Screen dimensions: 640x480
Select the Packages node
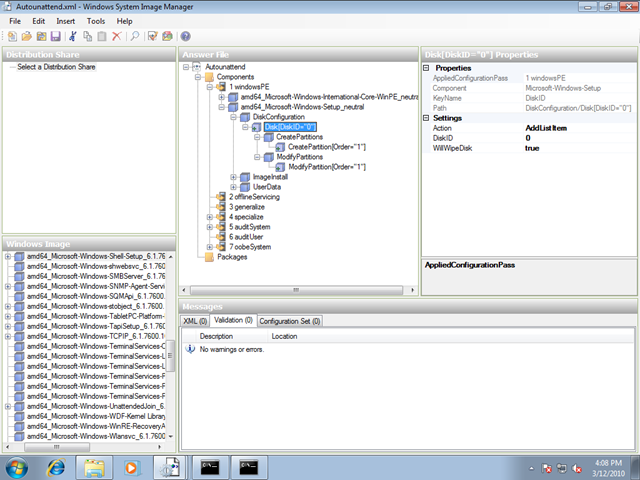click(x=232, y=257)
